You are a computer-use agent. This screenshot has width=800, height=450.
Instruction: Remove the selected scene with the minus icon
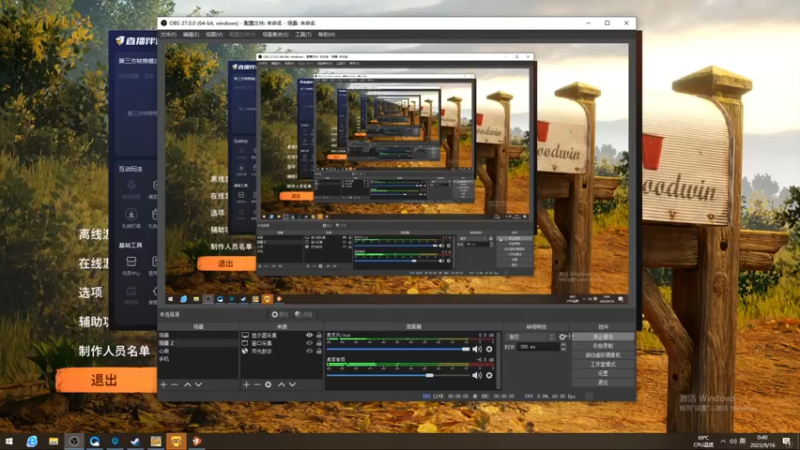(x=174, y=385)
